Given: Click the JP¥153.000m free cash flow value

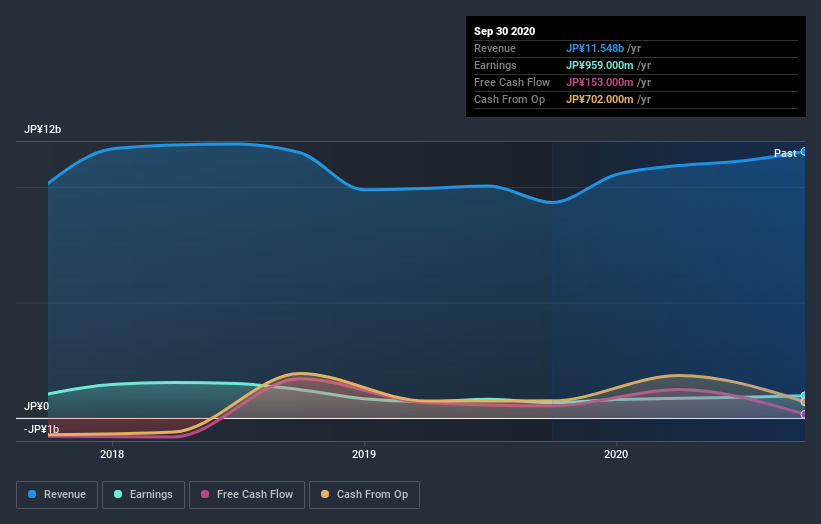Looking at the screenshot, I should pyautogui.click(x=600, y=82).
